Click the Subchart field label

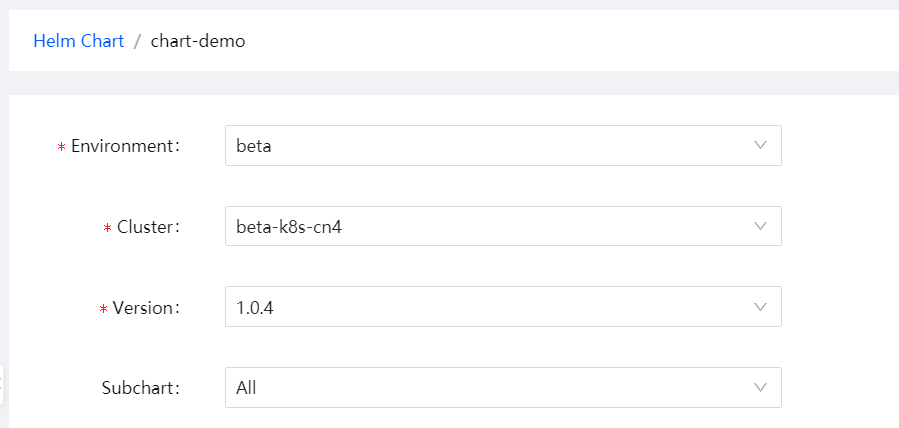click(139, 388)
